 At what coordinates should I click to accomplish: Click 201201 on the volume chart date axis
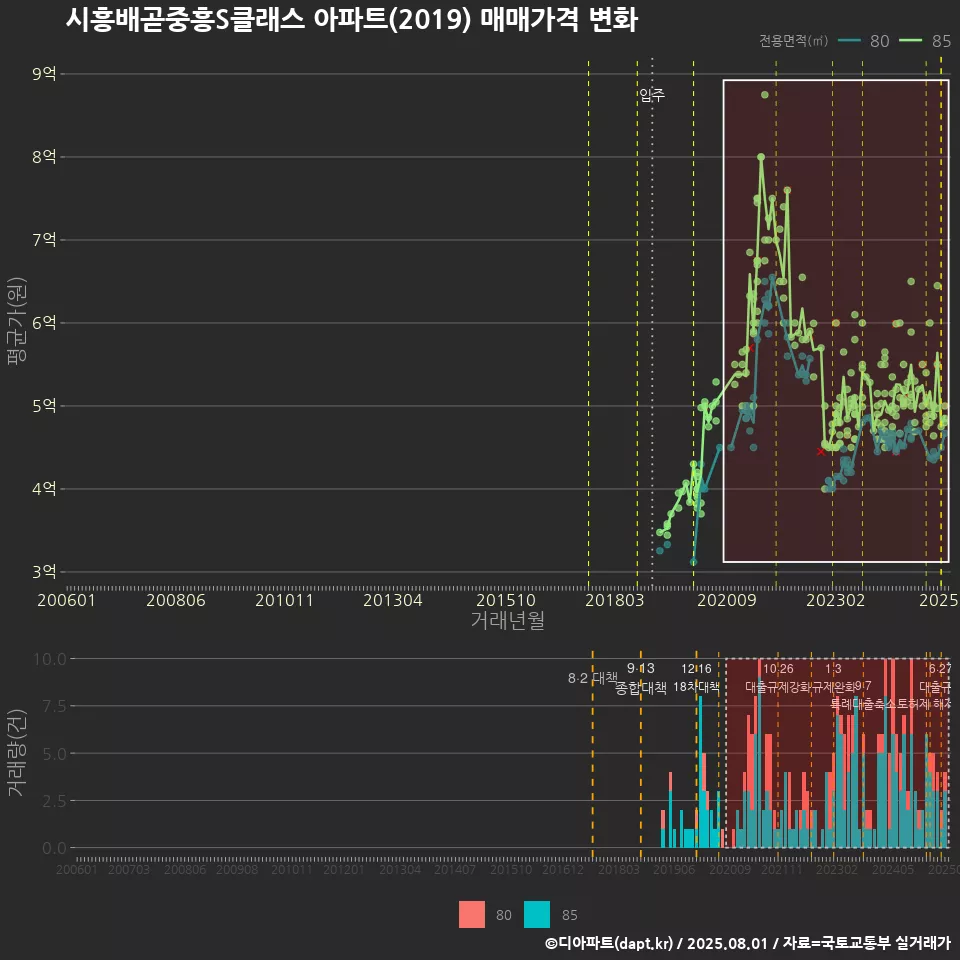344,869
